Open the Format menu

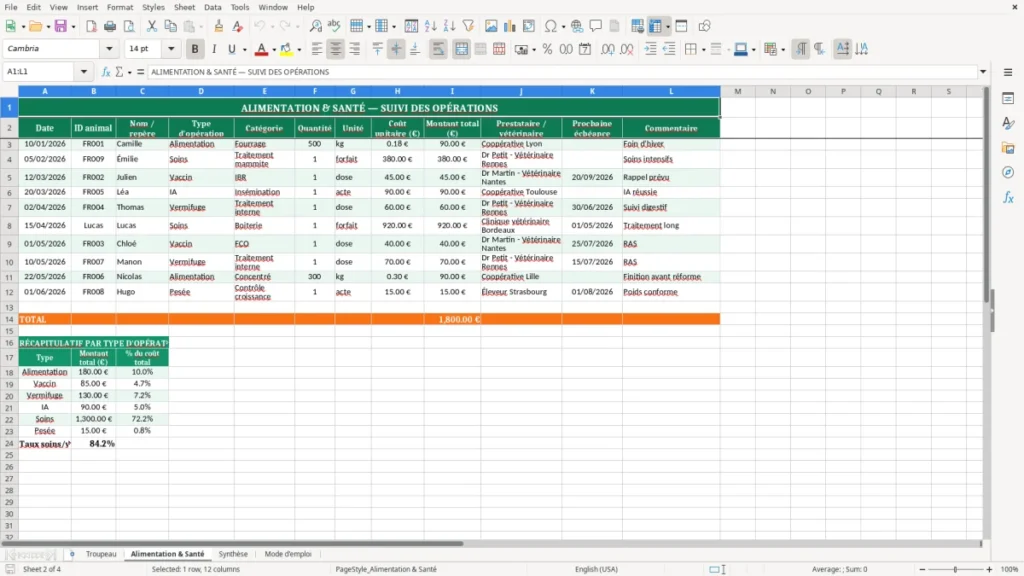tap(120, 7)
